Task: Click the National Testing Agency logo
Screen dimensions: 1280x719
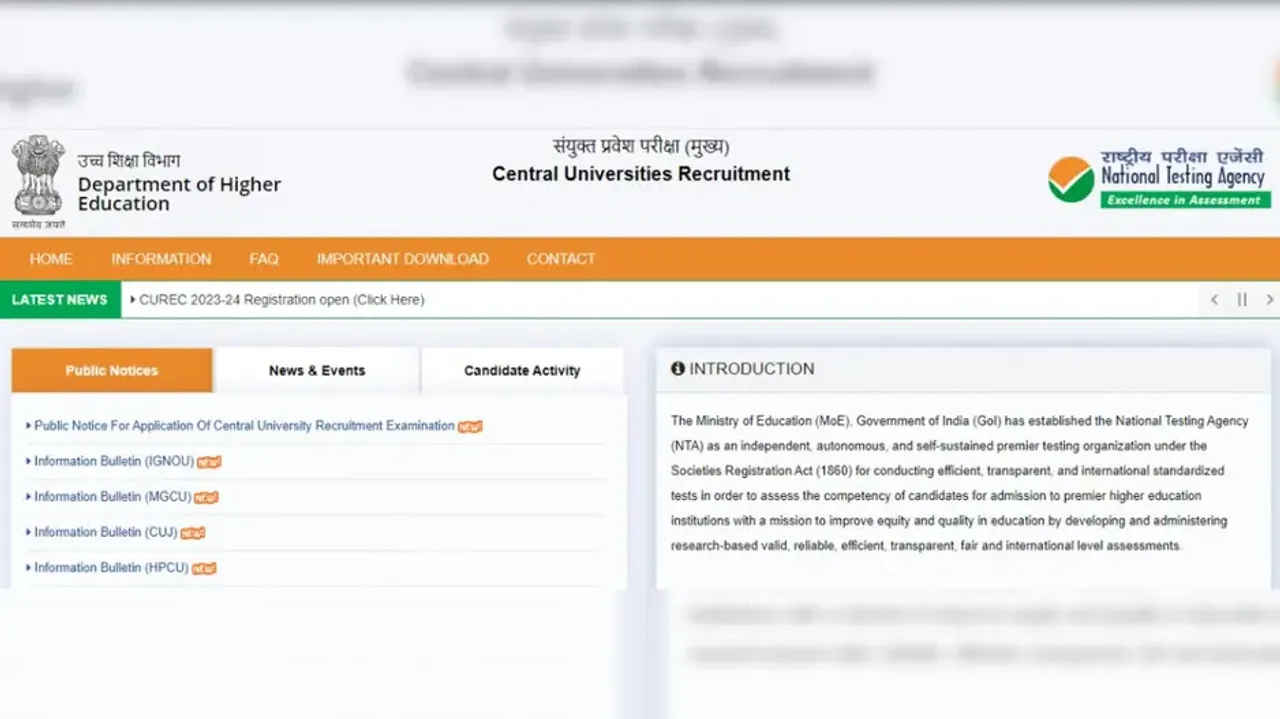Action: tap(1159, 178)
